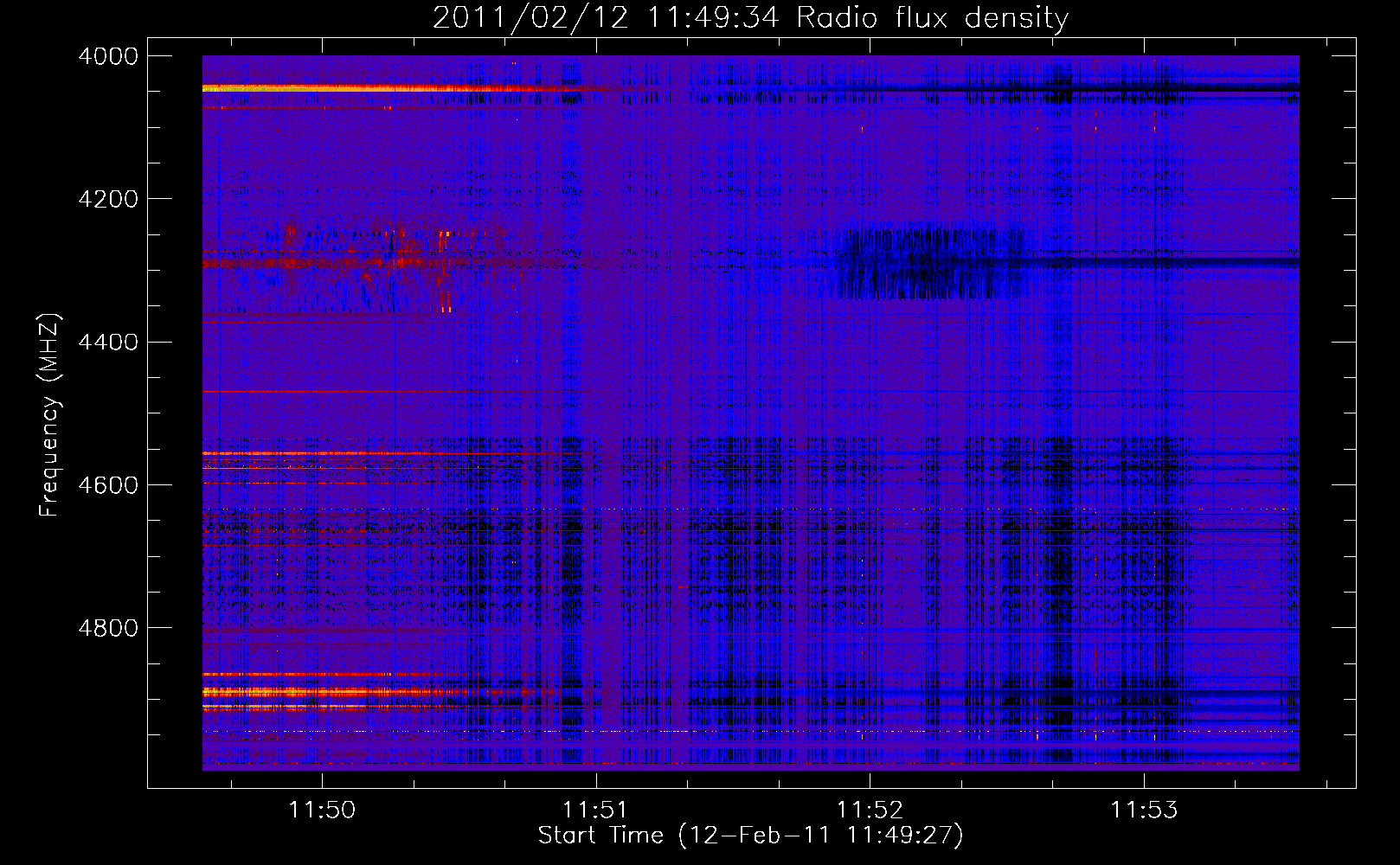Click the 4000 frequency tick label
The width and height of the screenshot is (1400, 865).
[107, 56]
